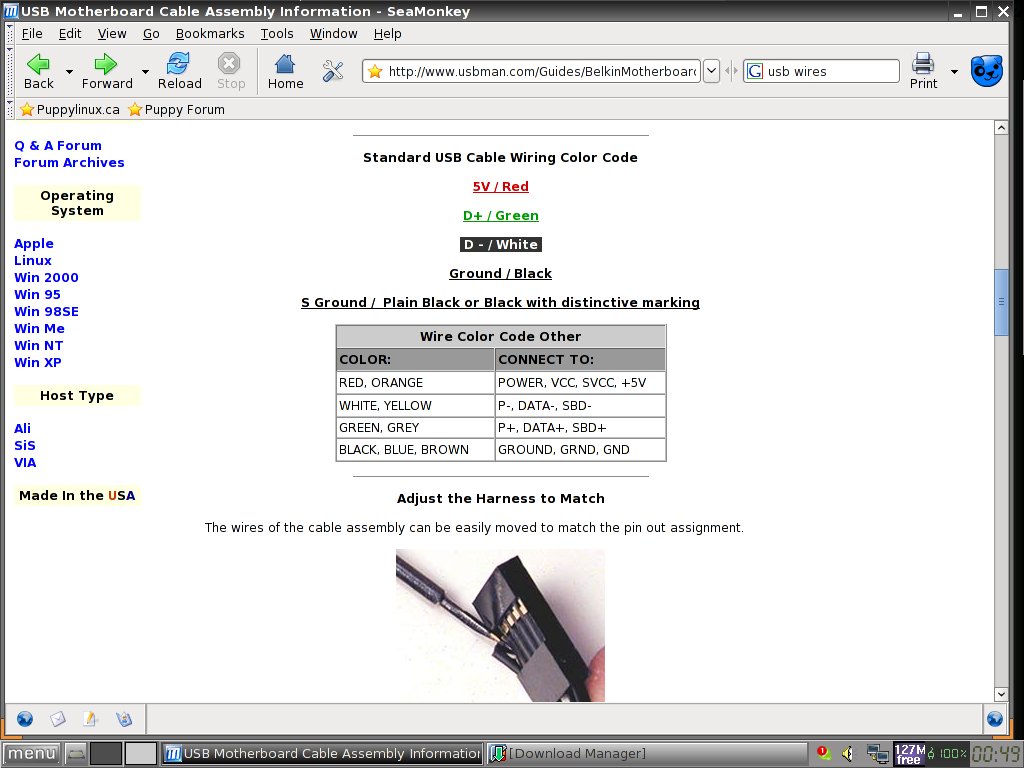Go to the Home page

285,71
